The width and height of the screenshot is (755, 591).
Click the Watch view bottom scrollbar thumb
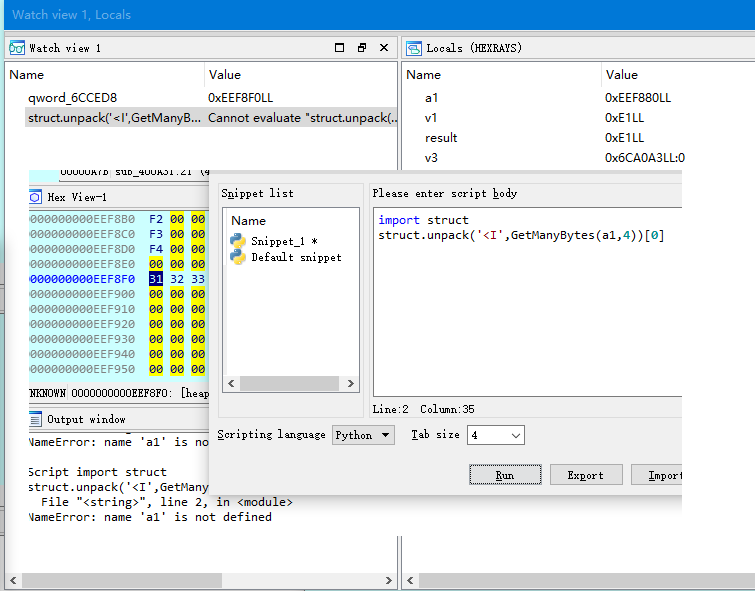pyautogui.click(x=121, y=580)
